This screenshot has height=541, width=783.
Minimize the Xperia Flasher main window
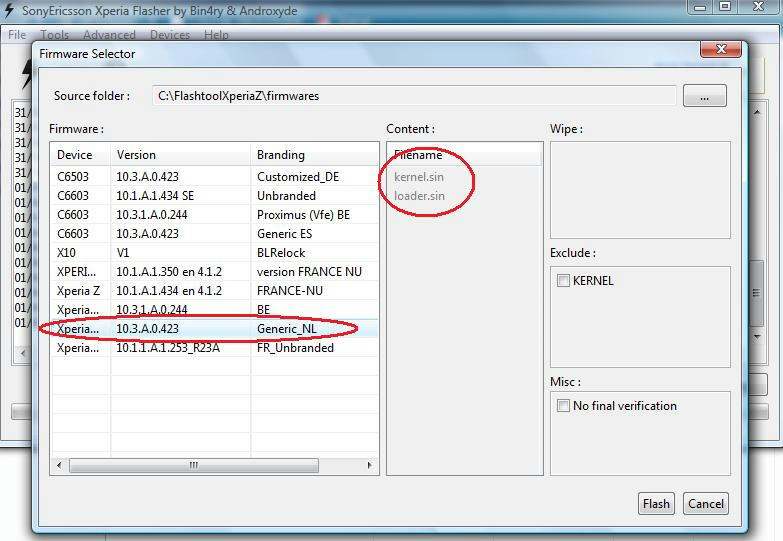[x=701, y=7]
